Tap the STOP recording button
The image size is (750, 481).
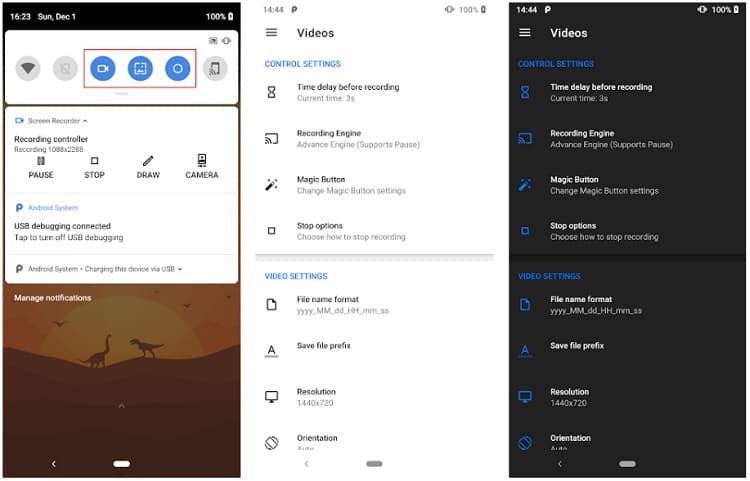94,167
